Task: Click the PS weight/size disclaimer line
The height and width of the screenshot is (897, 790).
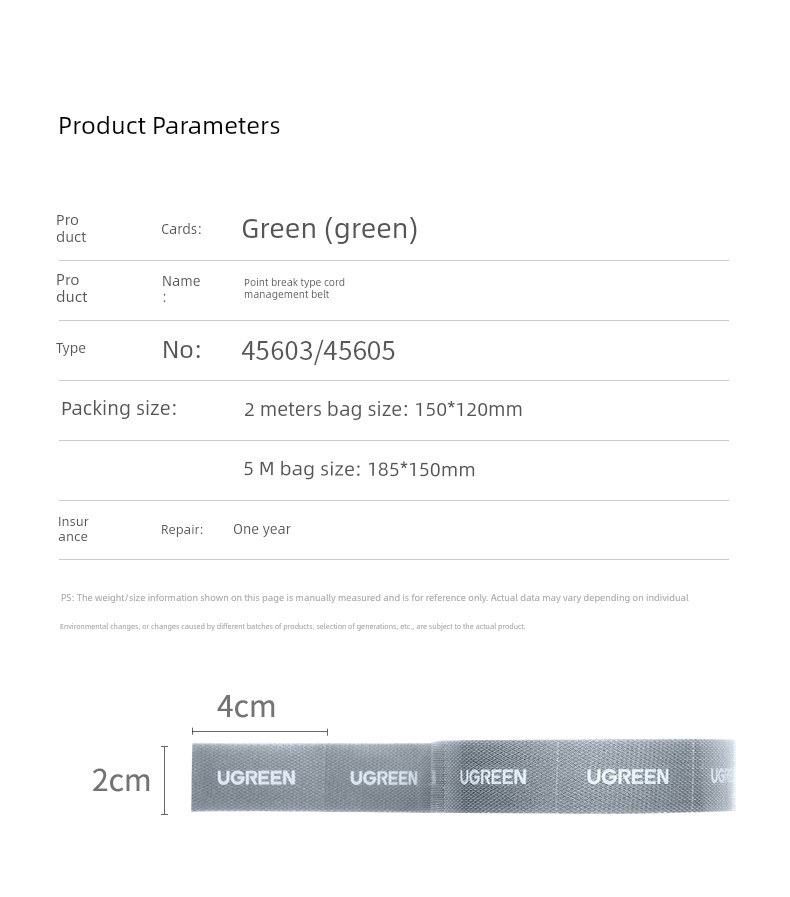Action: point(375,598)
